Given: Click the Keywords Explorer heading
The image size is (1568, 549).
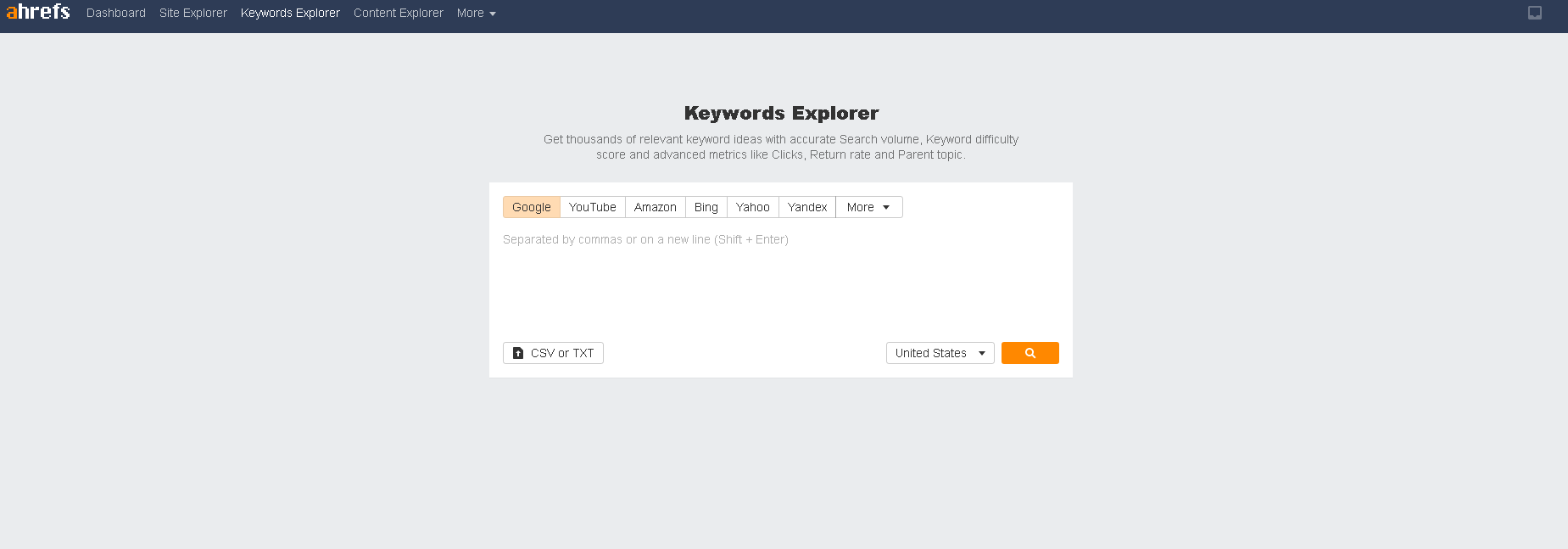Looking at the screenshot, I should 781,113.
